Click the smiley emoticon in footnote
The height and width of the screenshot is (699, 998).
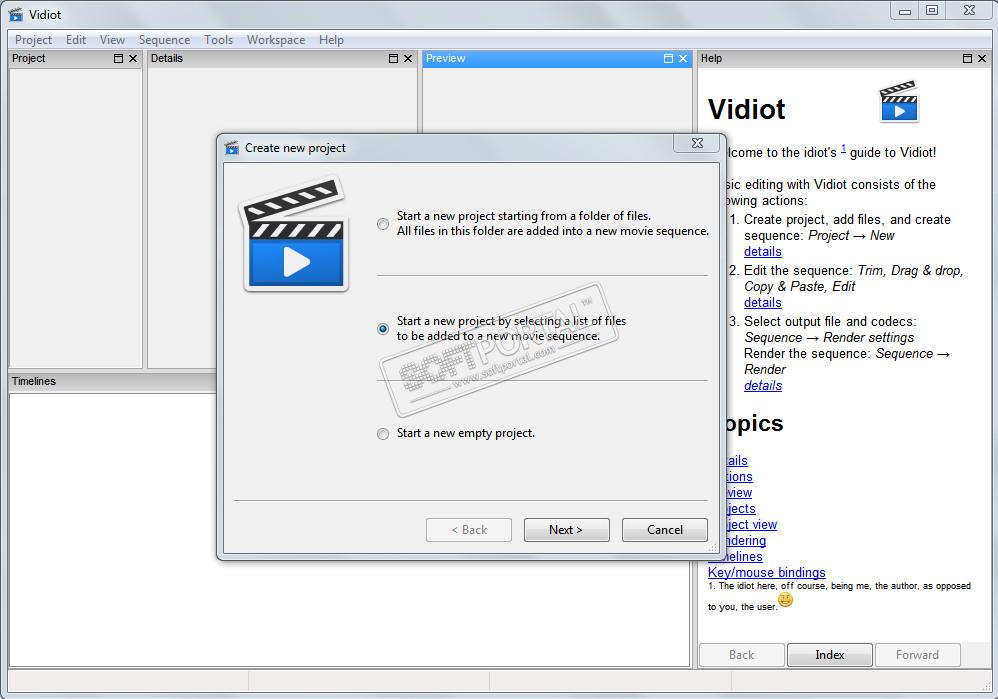coord(786,600)
